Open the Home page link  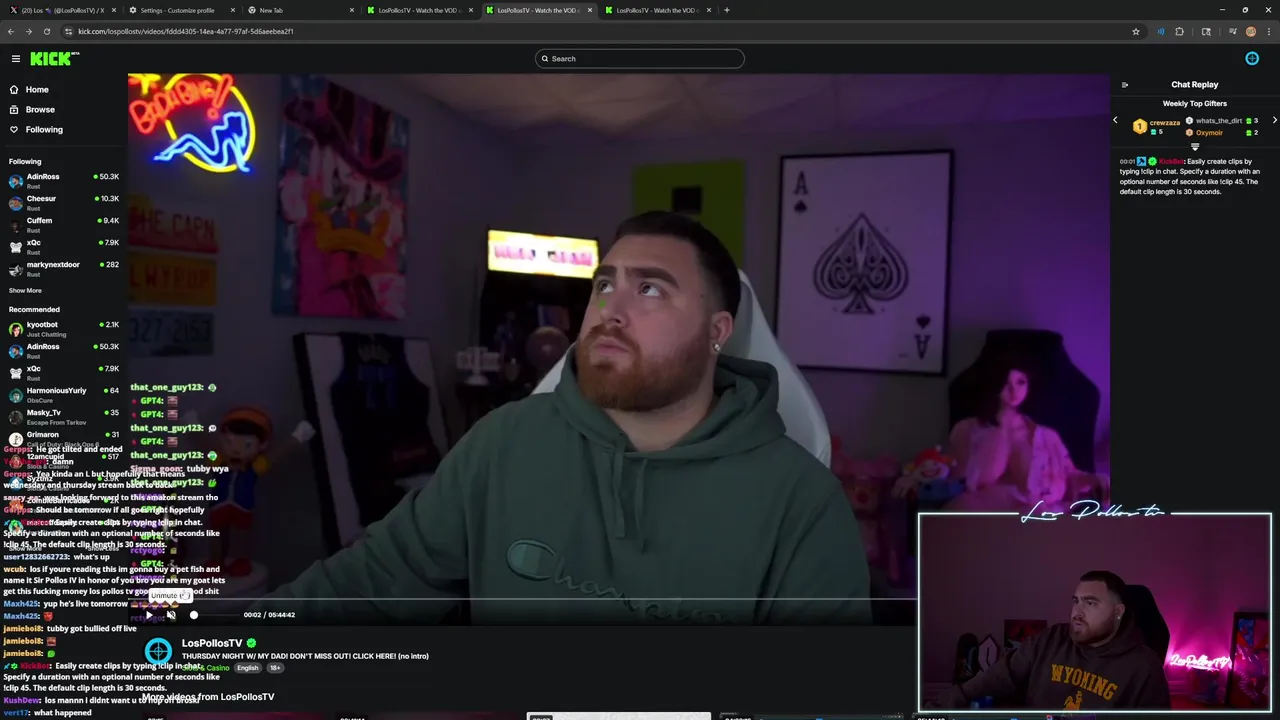pos(37,90)
